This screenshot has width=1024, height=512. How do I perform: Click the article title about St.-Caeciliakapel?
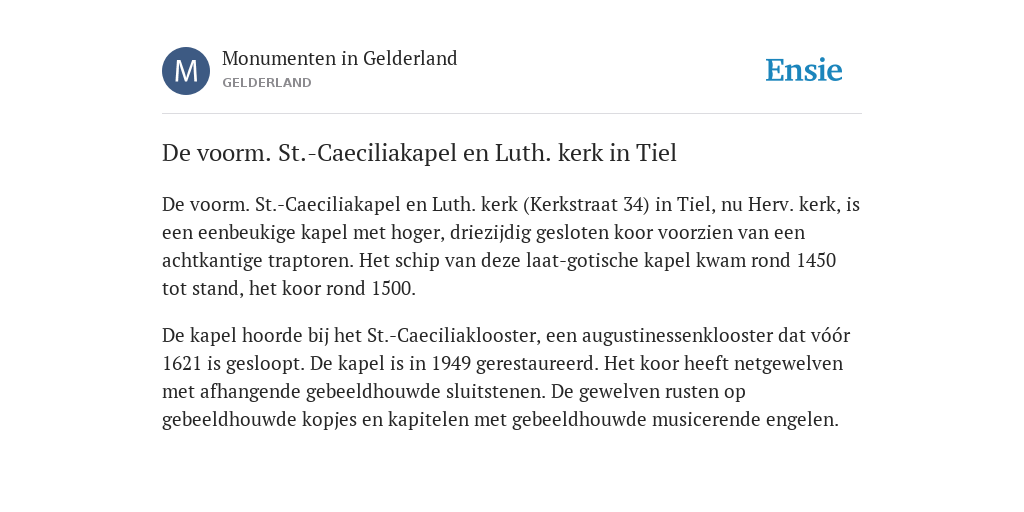419,153
